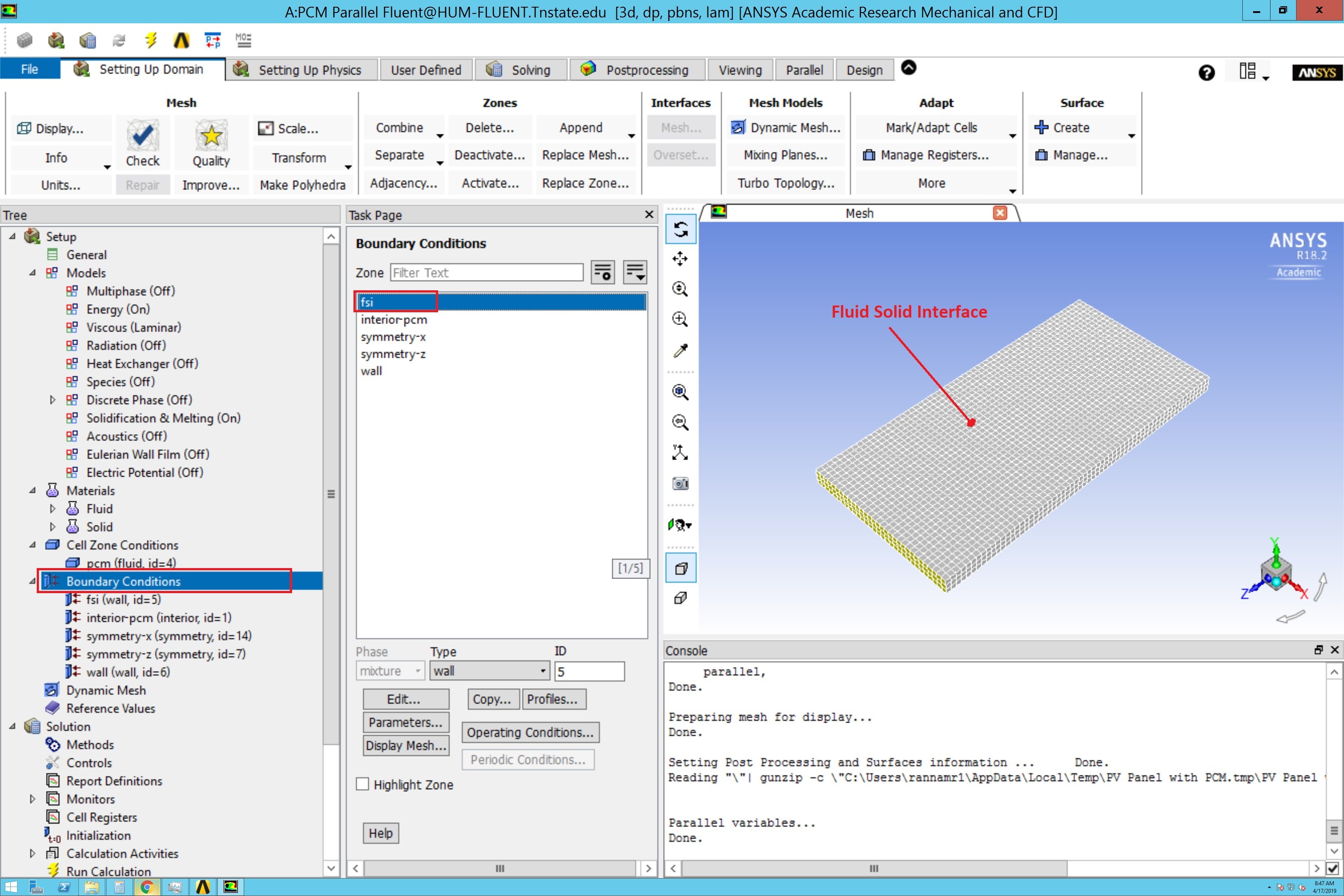
Task: Click the Windows Start button
Action: 11,887
